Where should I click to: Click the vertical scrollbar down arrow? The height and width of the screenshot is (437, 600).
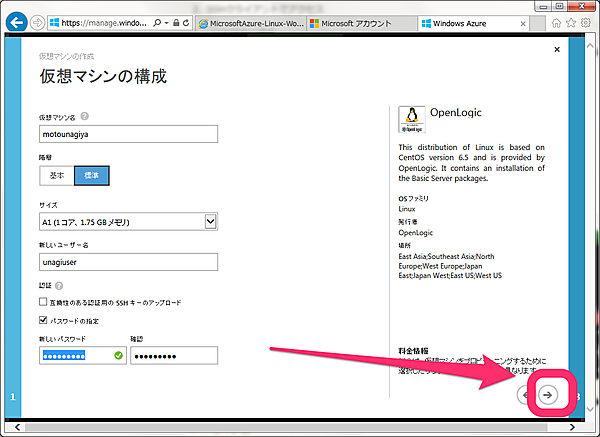[590, 409]
